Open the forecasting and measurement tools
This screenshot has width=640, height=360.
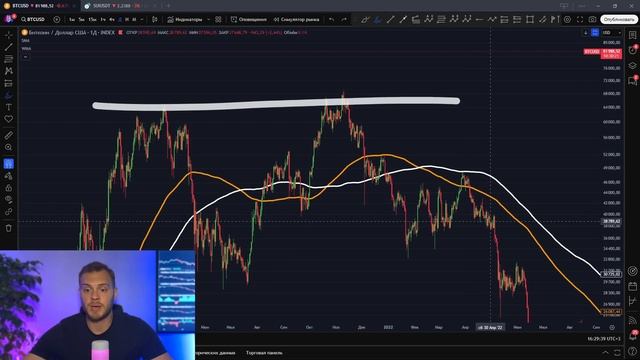coord(9,83)
